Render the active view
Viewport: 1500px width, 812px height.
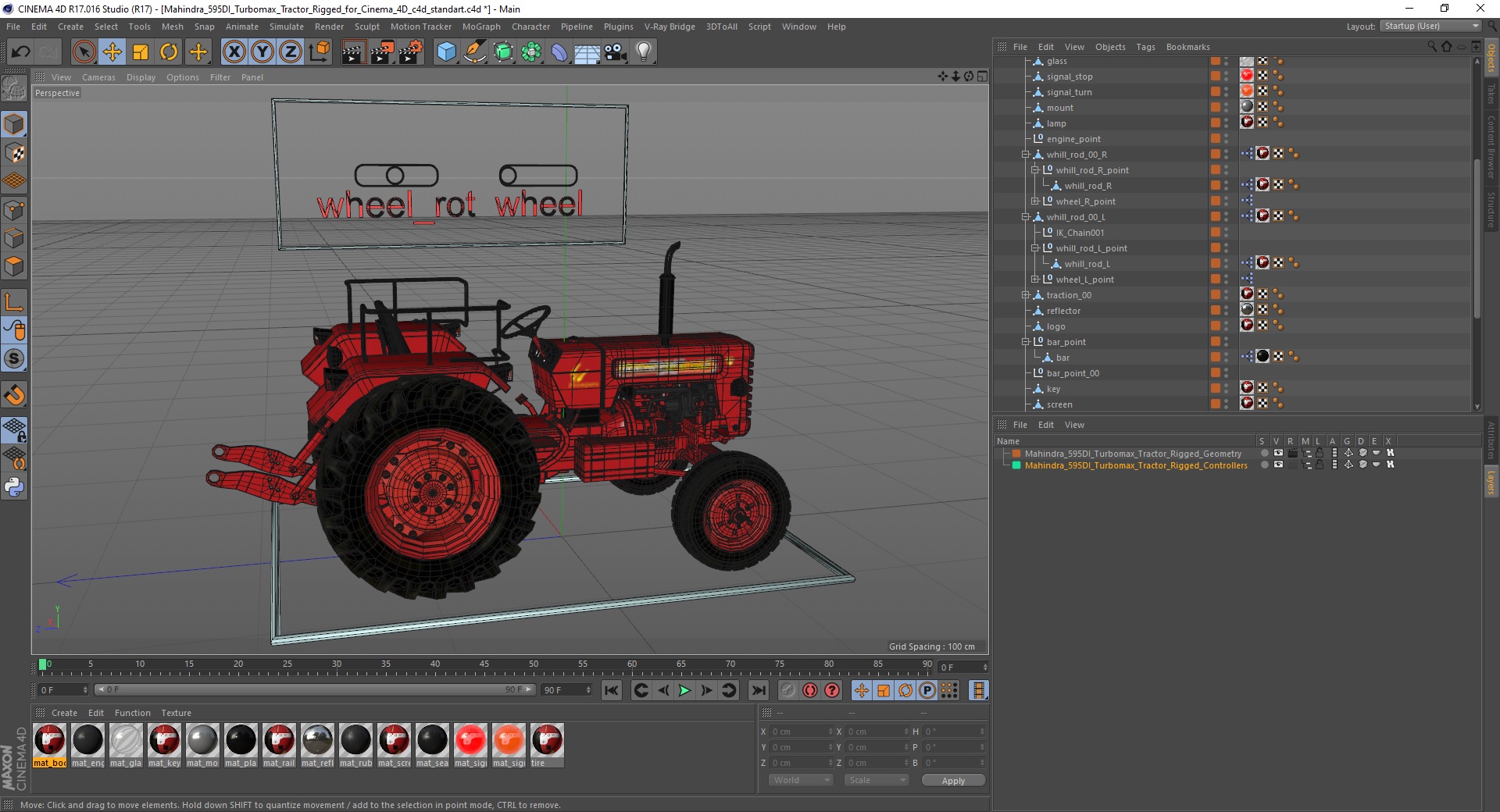353,52
